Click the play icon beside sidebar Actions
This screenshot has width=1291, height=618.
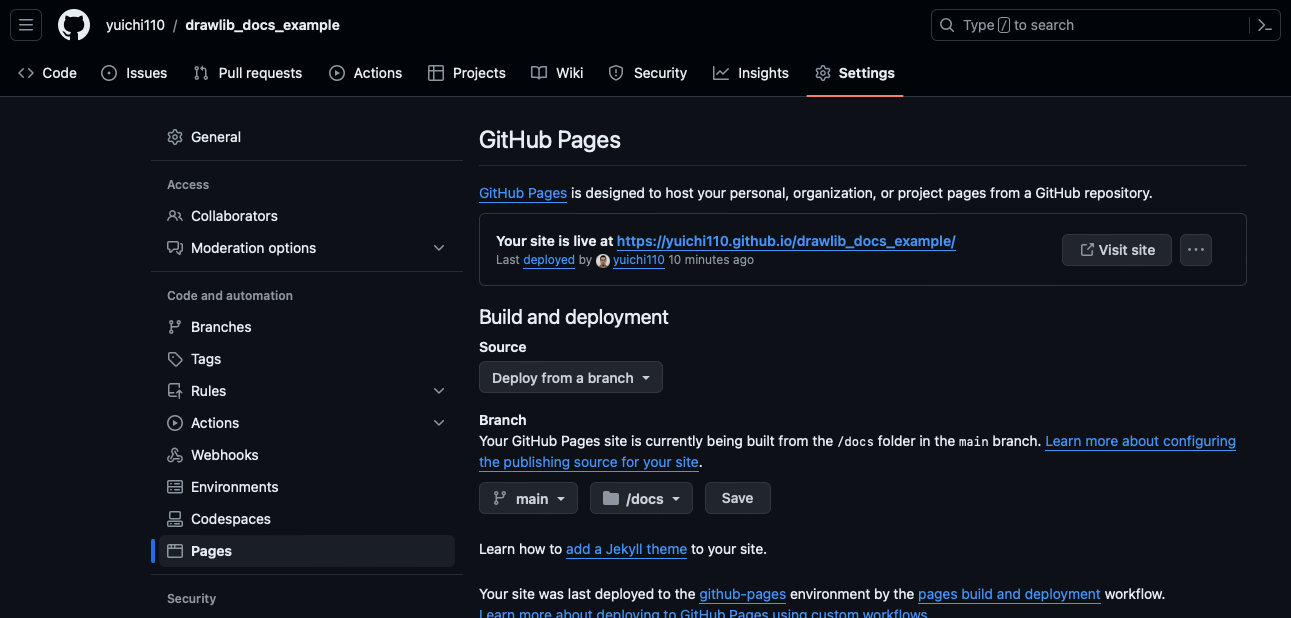click(x=175, y=423)
